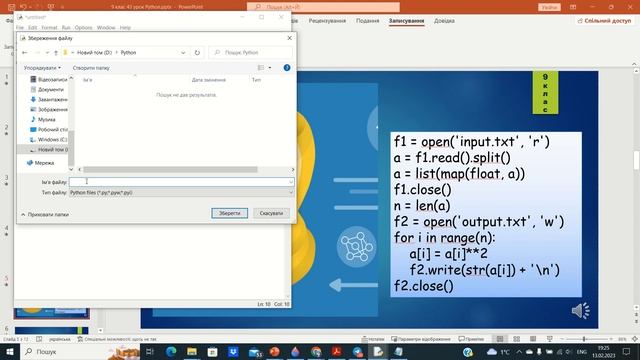Click the speaker audio icon on slide
Screen dimensions: 640x360
point(580,311)
